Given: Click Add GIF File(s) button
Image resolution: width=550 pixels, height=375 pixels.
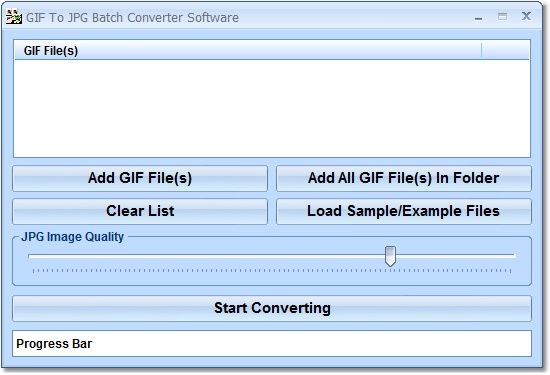Looking at the screenshot, I should [140, 178].
